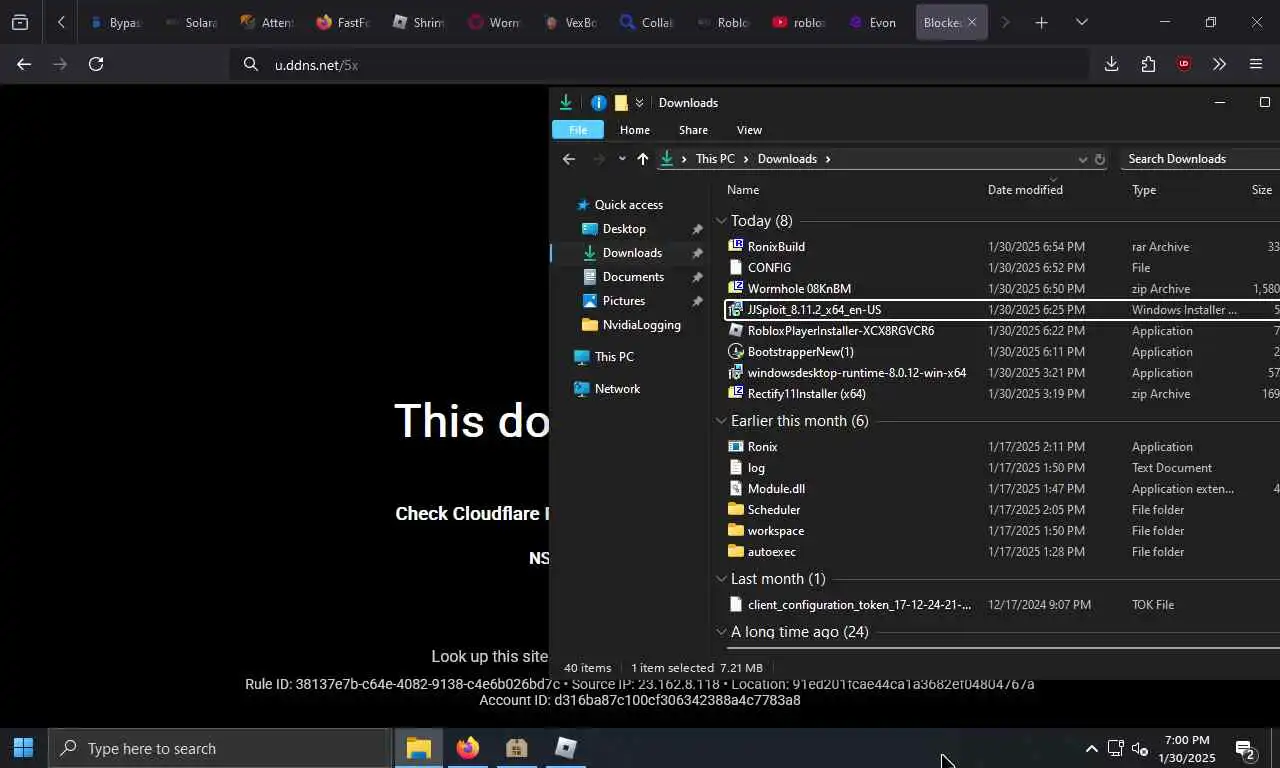Image resolution: width=1280 pixels, height=768 pixels.
Task: Open the View ribbon tab
Action: coord(749,130)
